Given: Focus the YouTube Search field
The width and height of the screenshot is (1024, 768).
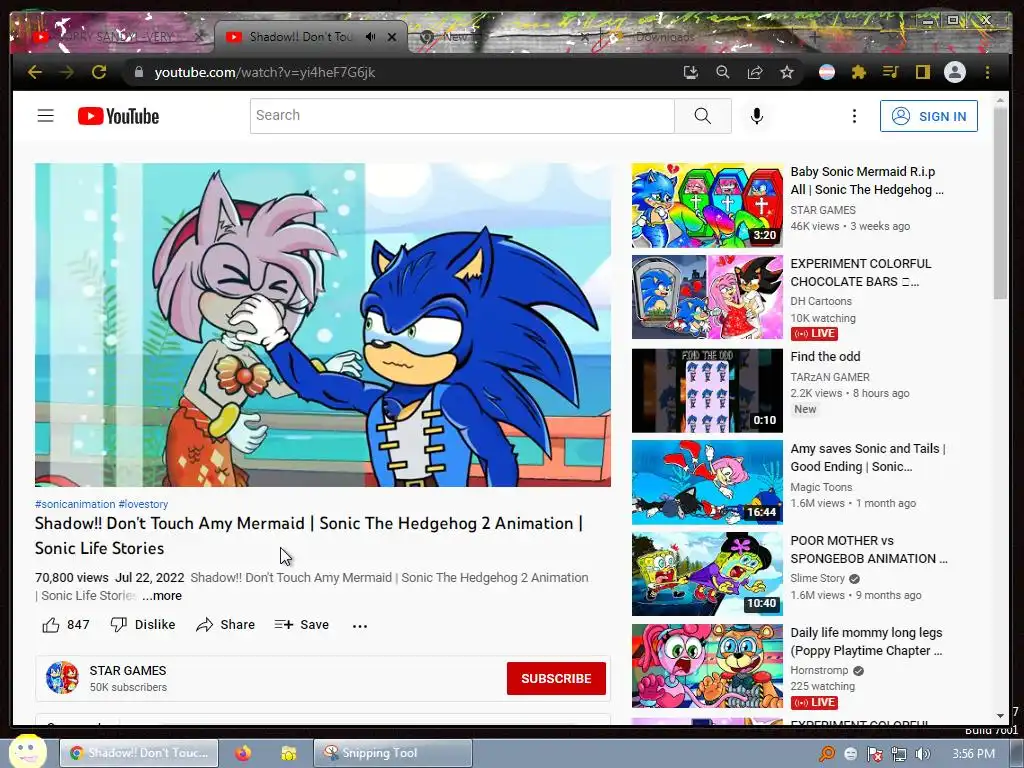Looking at the screenshot, I should click(462, 116).
